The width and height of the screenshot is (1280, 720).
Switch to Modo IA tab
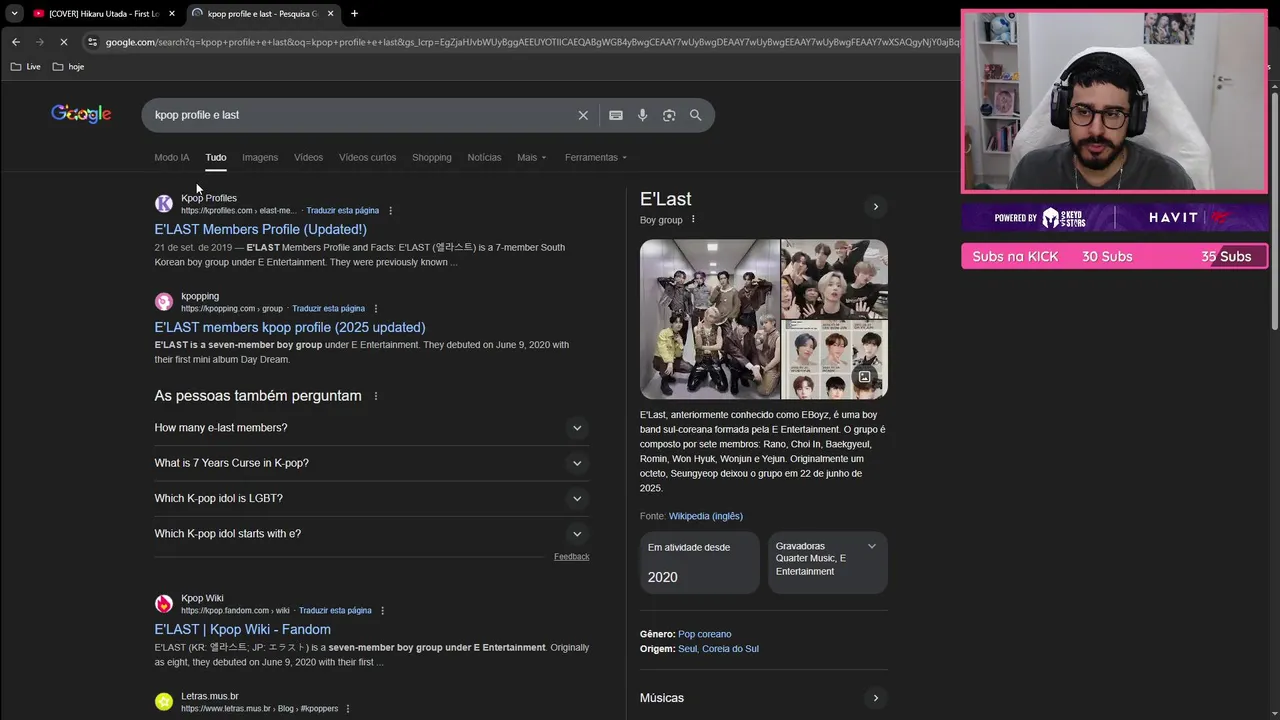pyautogui.click(x=172, y=158)
